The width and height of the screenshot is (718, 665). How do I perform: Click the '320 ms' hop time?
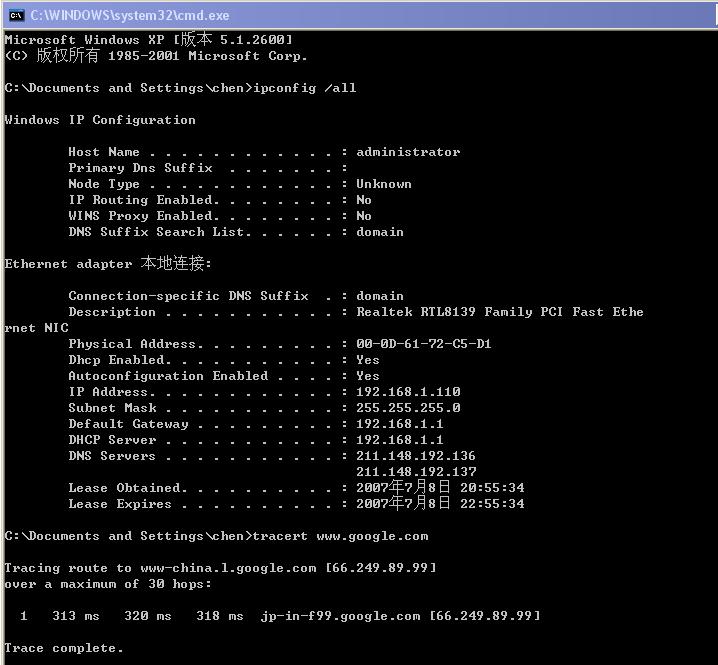[x=147, y=616]
